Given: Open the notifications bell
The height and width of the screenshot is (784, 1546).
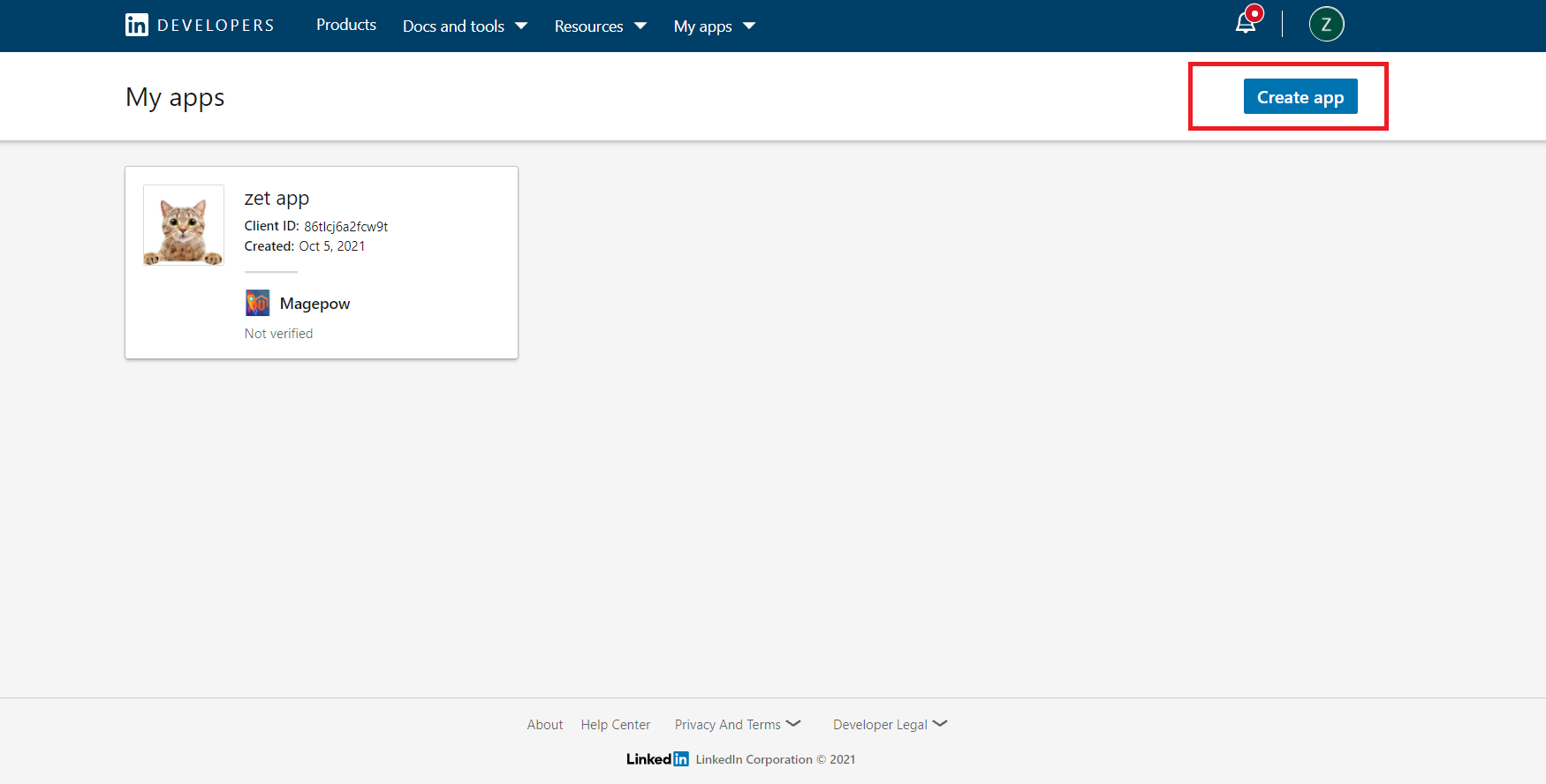Looking at the screenshot, I should pyautogui.click(x=1246, y=24).
